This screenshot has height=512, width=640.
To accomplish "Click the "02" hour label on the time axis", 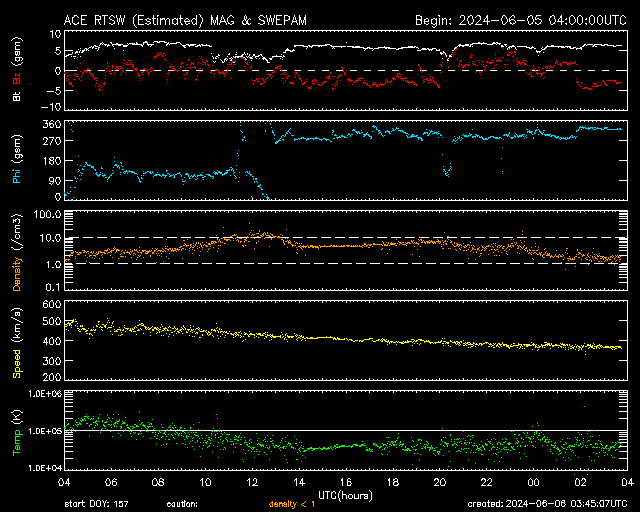I will [580, 483].
